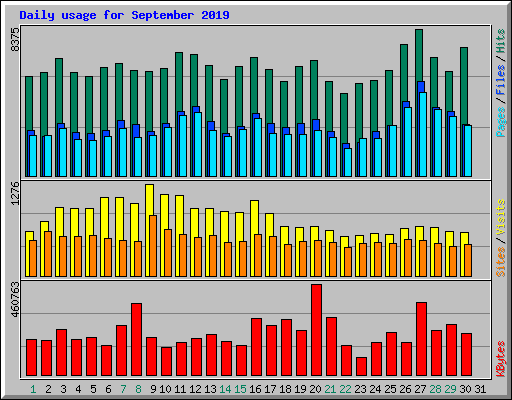Select the tallest red KBytes bar for day 20
Screen dimensions: 512x400
tap(316, 330)
